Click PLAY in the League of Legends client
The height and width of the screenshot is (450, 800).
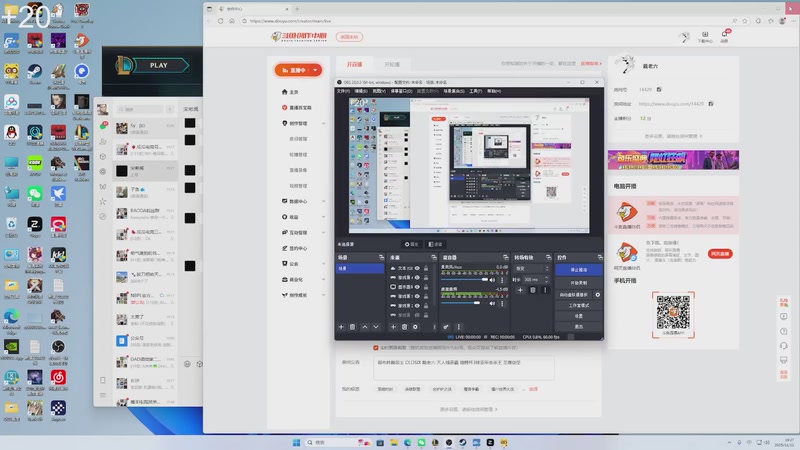158,65
